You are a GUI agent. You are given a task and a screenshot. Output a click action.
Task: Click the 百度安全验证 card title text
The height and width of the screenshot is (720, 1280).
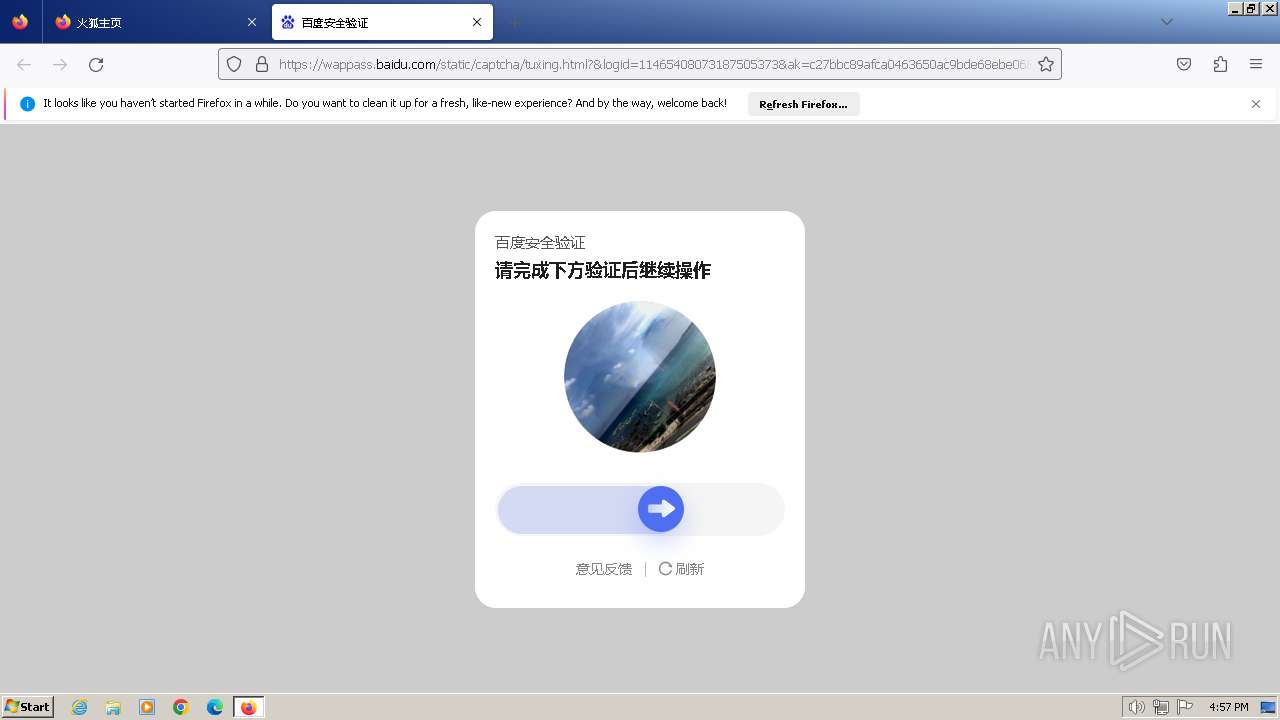[540, 243]
